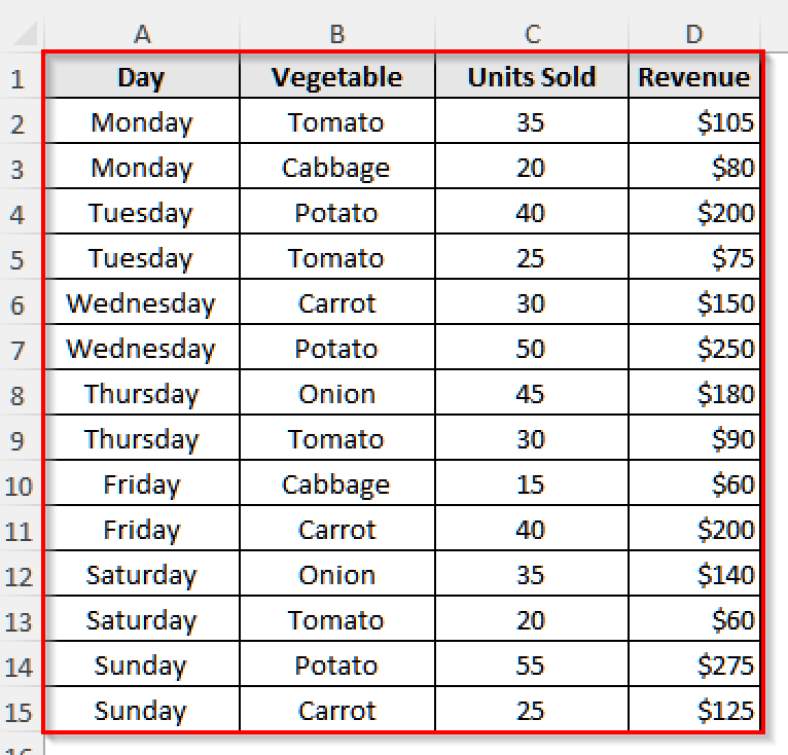Select the cell with 55 units sold
788x755 pixels.
pyautogui.click(x=532, y=664)
